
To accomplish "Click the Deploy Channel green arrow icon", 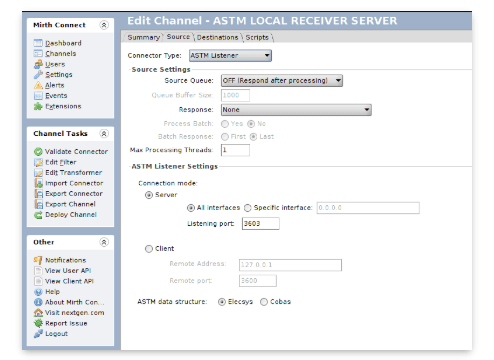I will [38, 215].
